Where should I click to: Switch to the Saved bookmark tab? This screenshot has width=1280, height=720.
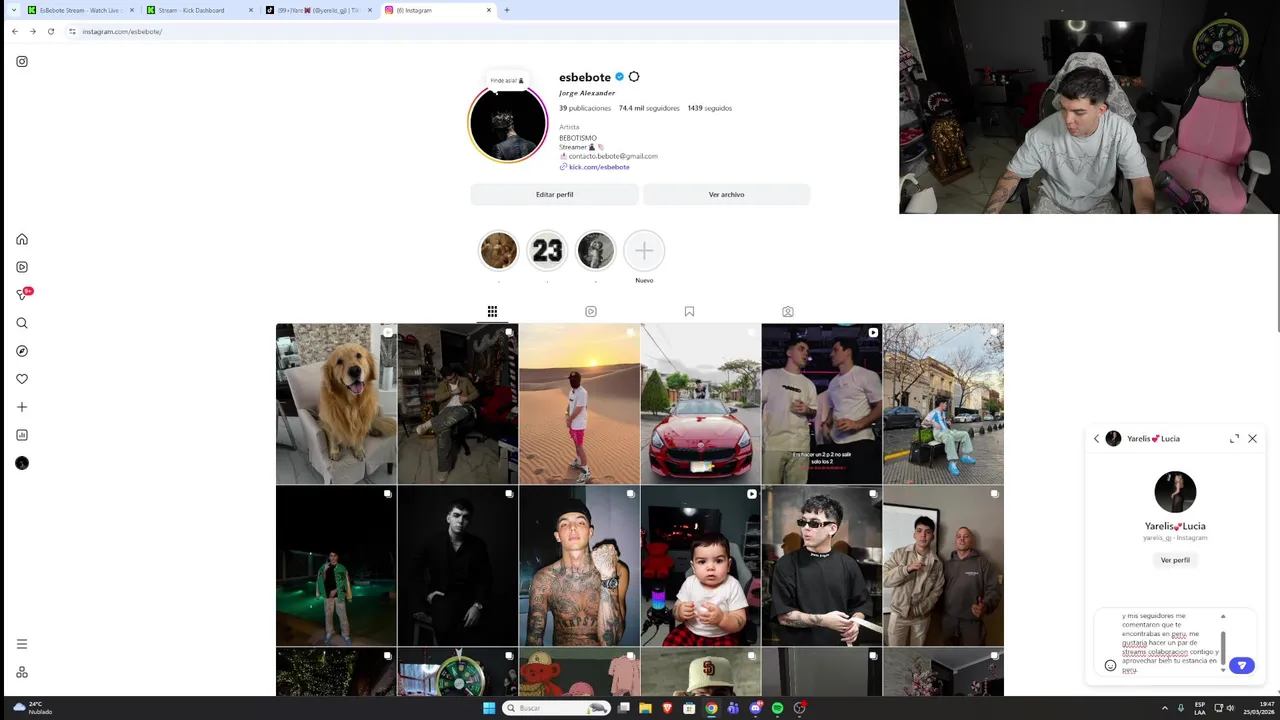tap(689, 312)
